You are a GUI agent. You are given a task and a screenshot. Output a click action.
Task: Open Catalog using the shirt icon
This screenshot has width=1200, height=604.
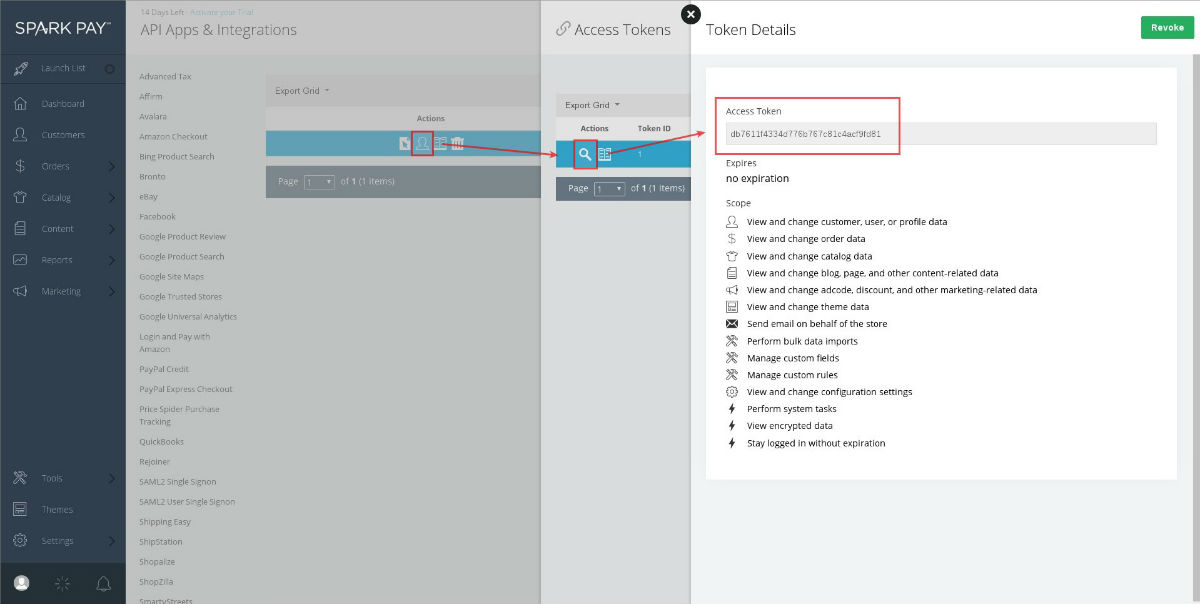click(21, 198)
